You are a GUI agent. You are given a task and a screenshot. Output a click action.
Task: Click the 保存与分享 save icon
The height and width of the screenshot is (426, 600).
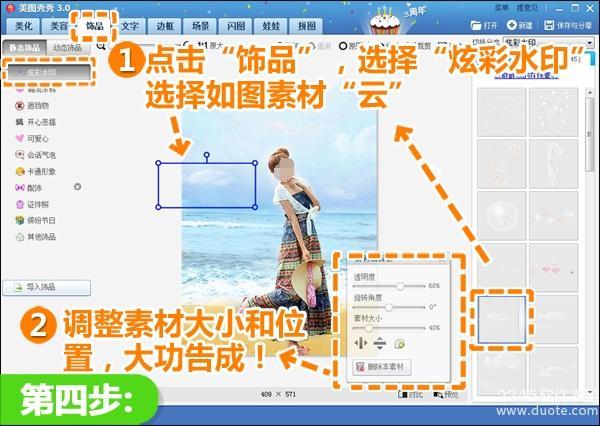click(x=547, y=23)
